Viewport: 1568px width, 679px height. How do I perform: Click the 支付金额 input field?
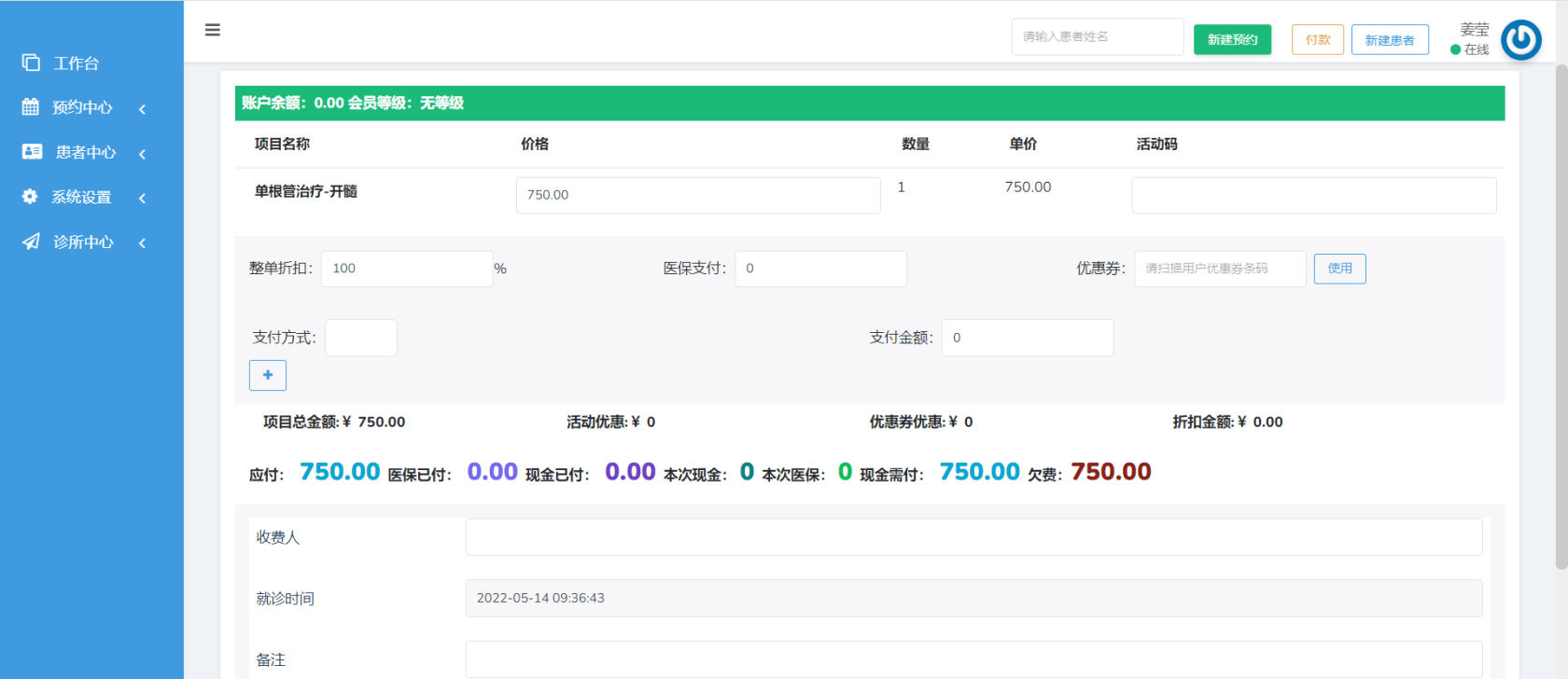pyautogui.click(x=1028, y=338)
